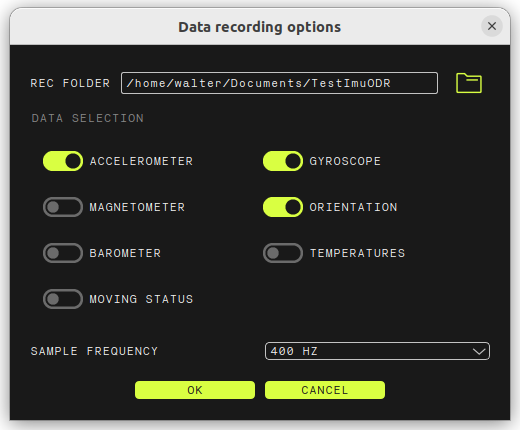The width and height of the screenshot is (520, 430).
Task: Click the MOVING STATUS label text
Action: pyautogui.click(x=141, y=299)
